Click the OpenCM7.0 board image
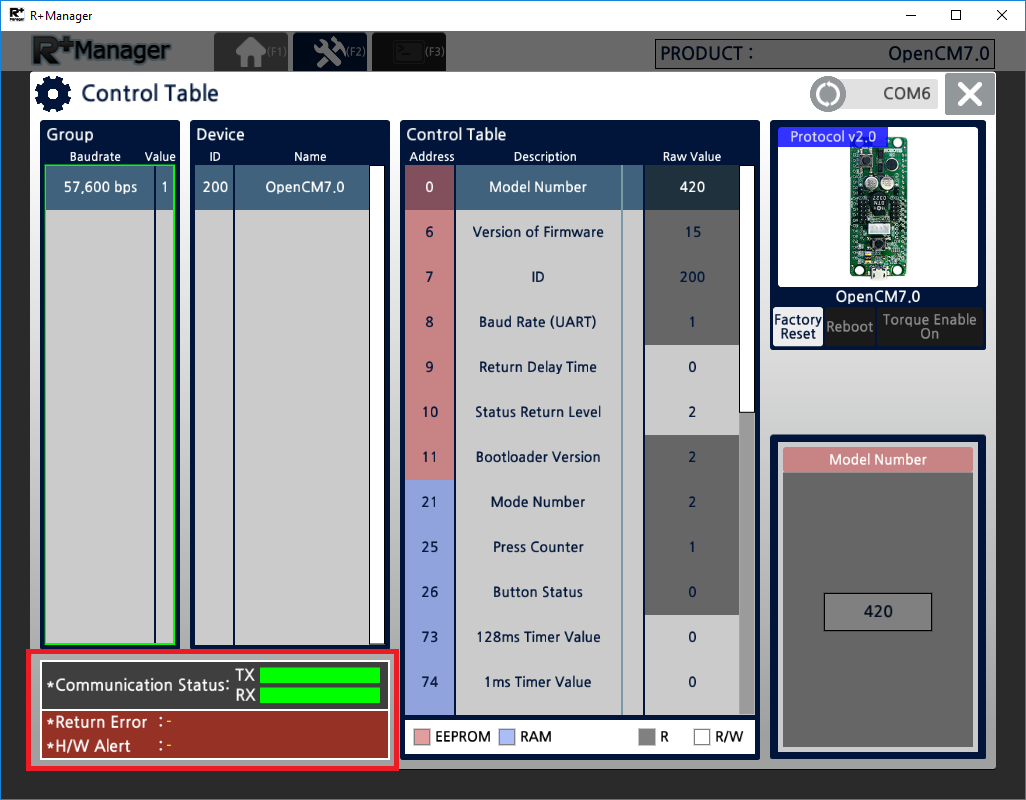This screenshot has width=1026, height=800. point(877,209)
